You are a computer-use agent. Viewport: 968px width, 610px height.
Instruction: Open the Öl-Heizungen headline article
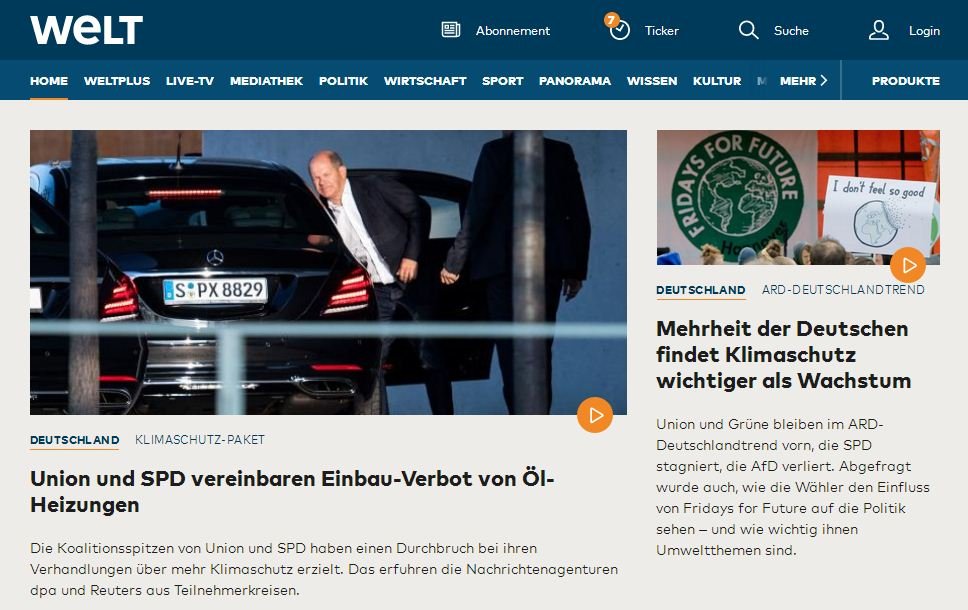292,491
